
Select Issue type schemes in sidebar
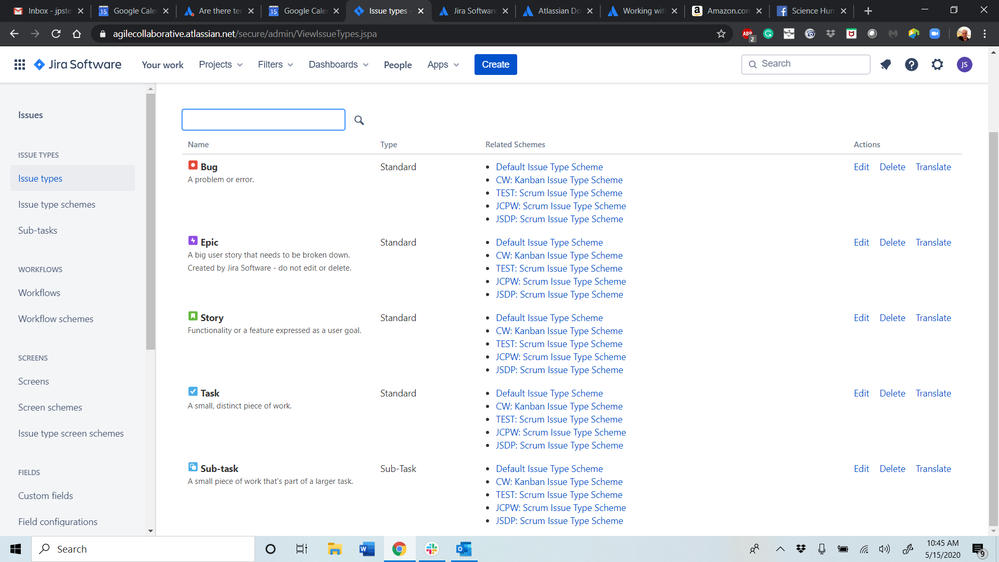tap(57, 205)
